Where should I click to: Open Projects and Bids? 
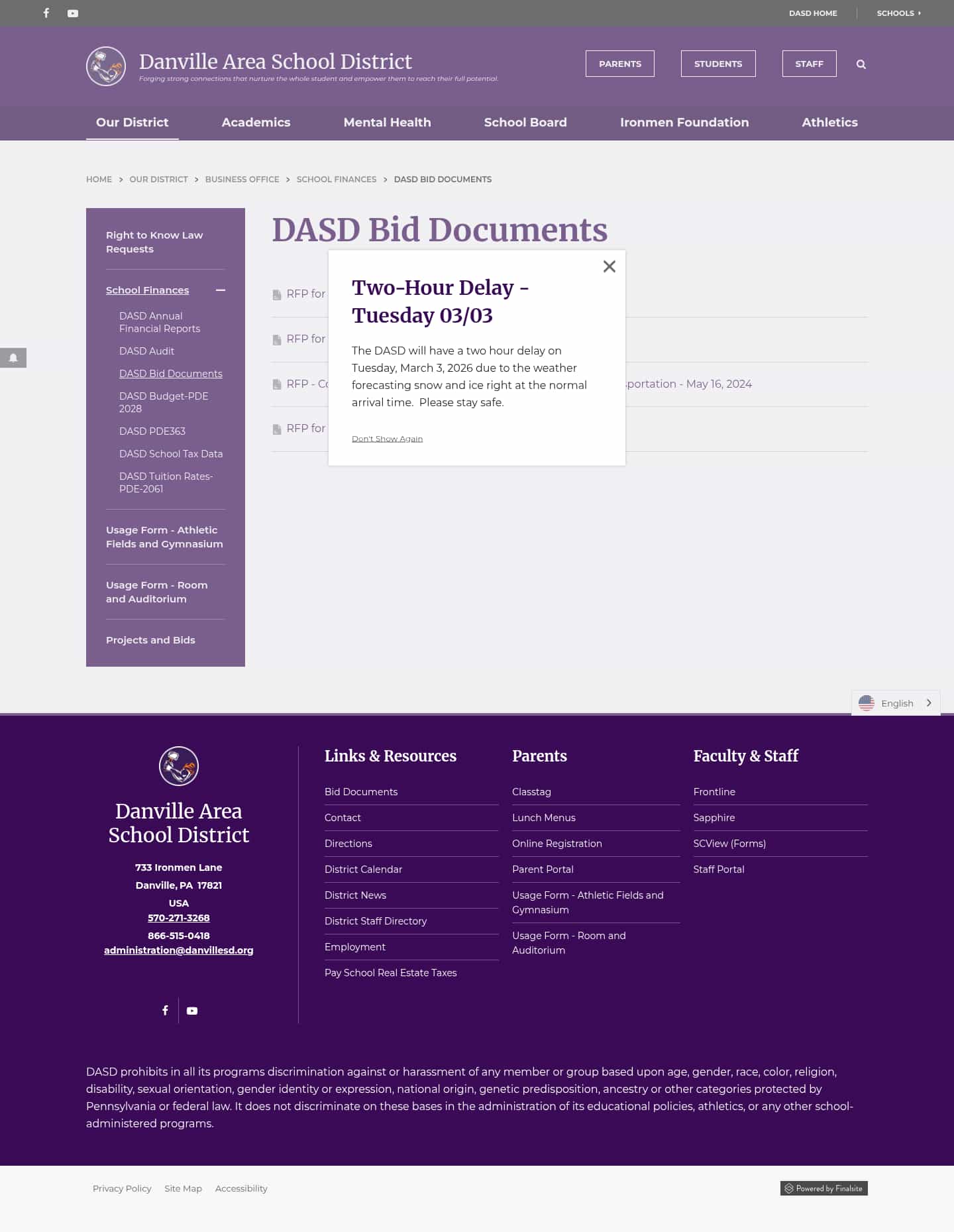click(150, 640)
